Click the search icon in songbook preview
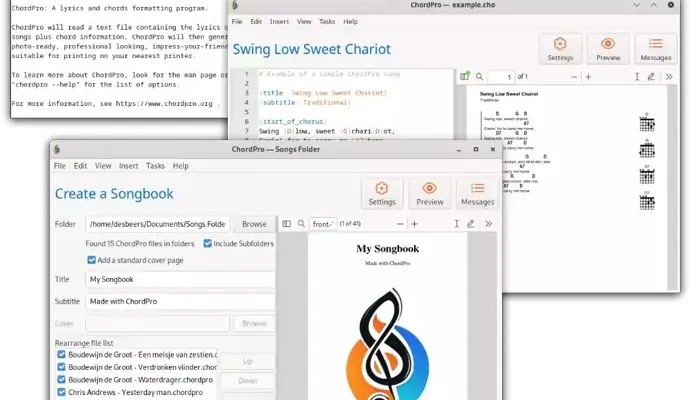The image size is (691, 400). pyautogui.click(x=301, y=224)
